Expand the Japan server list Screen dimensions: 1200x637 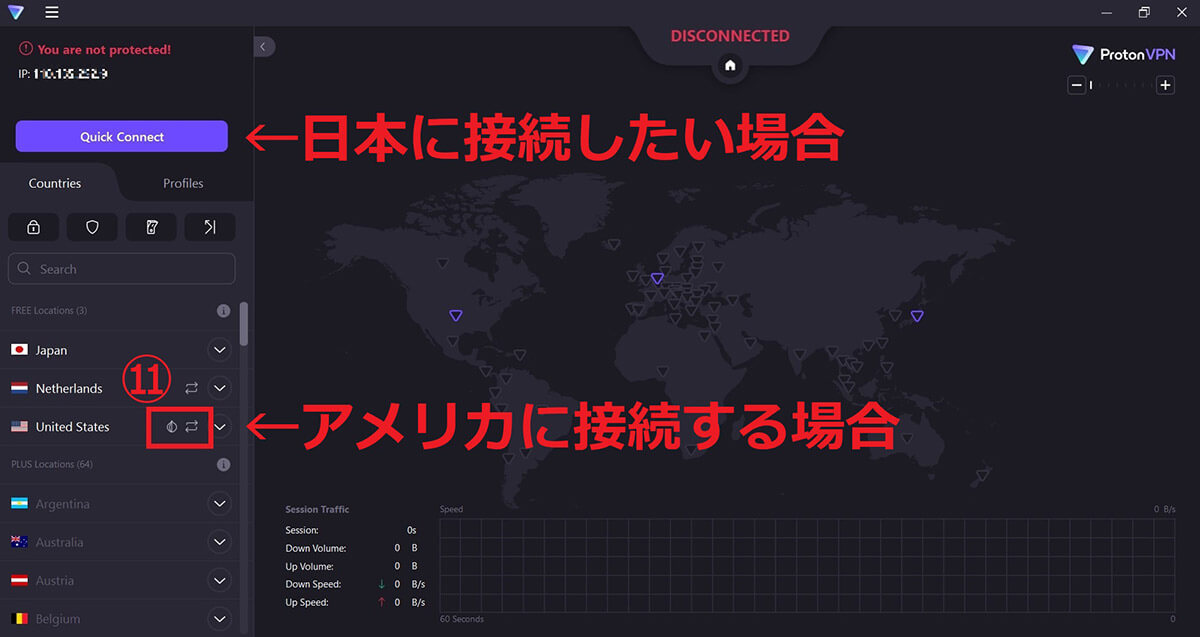click(x=219, y=350)
